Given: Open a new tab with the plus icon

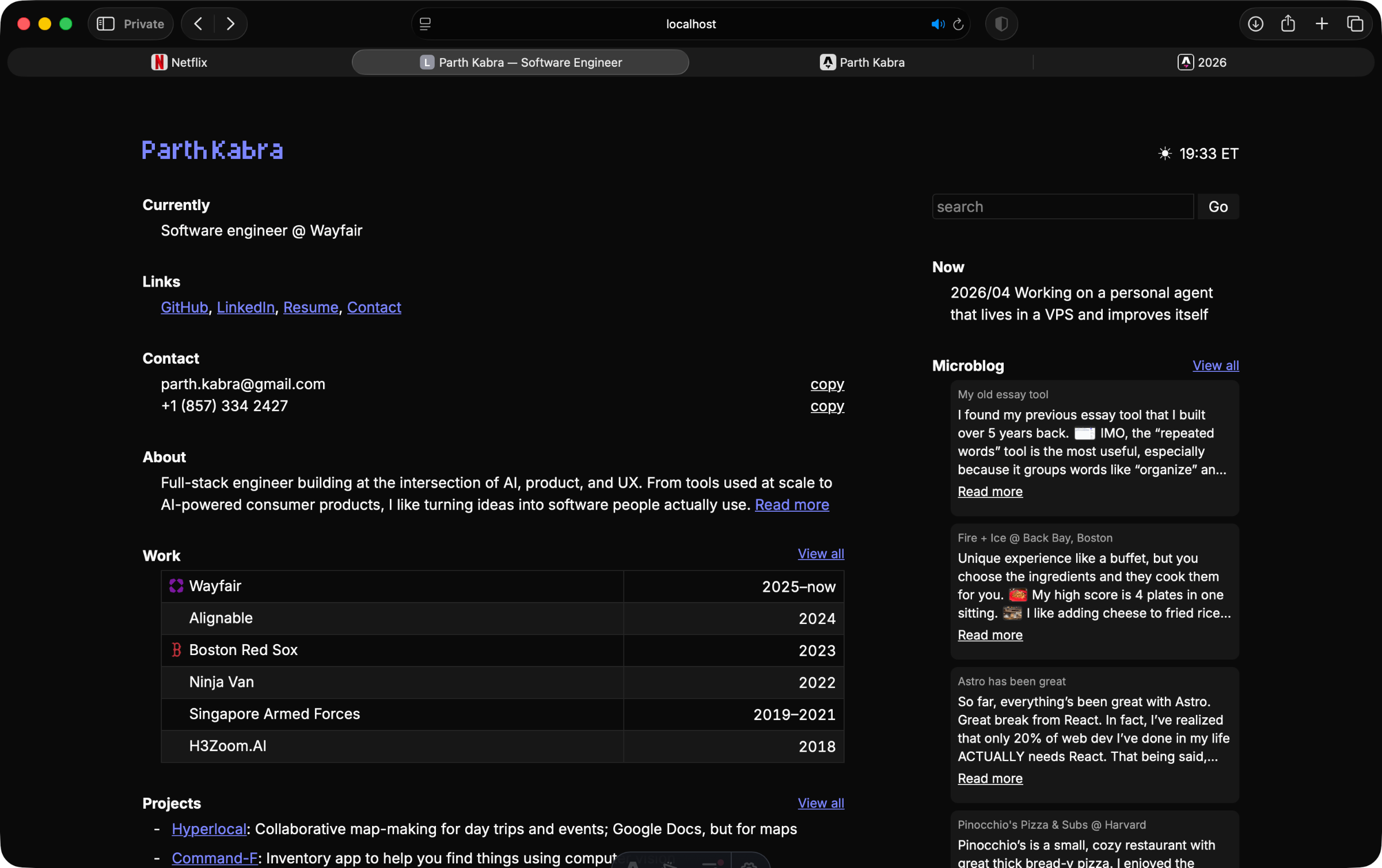Looking at the screenshot, I should coord(1322,24).
